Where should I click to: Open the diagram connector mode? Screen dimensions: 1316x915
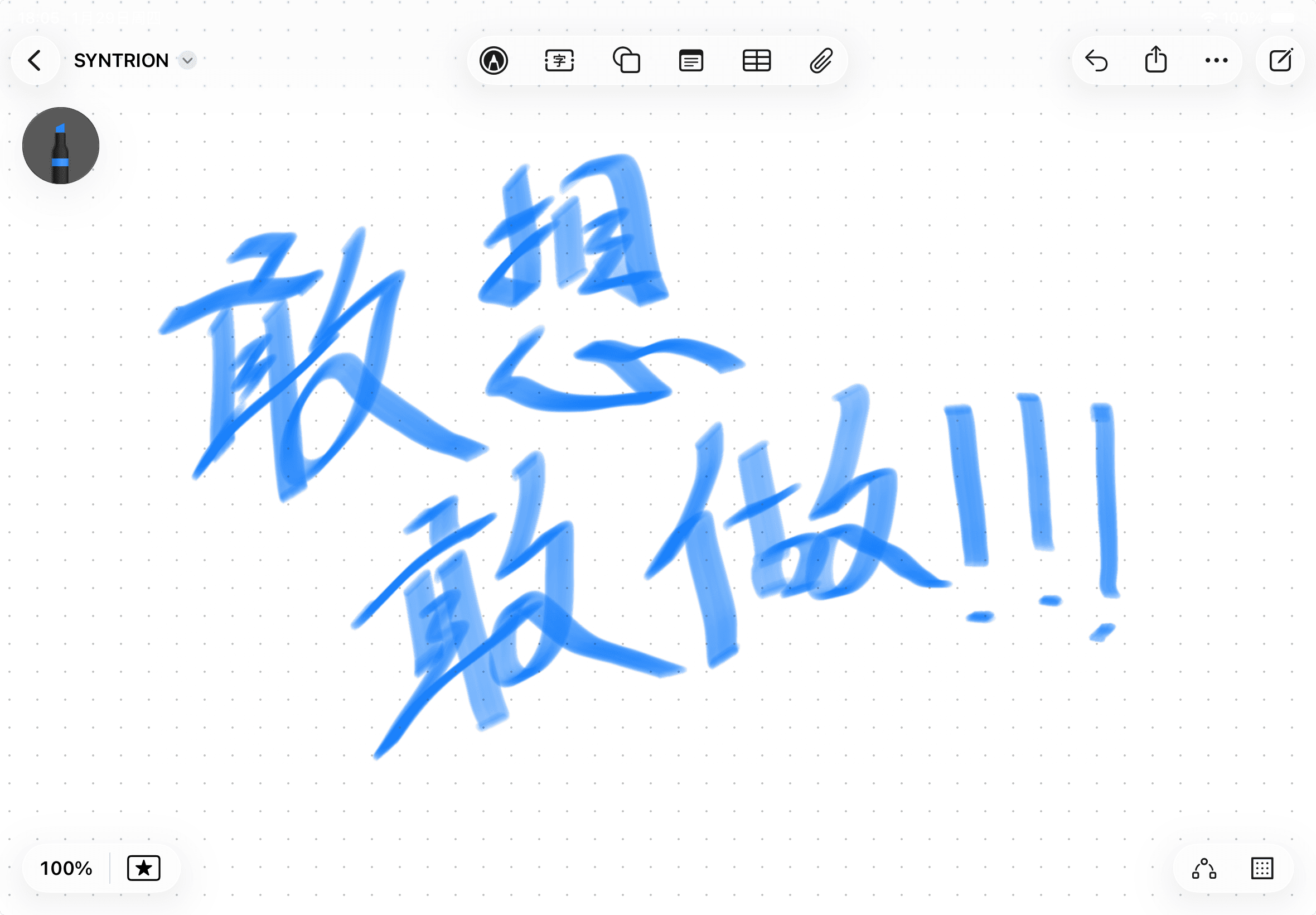1205,868
